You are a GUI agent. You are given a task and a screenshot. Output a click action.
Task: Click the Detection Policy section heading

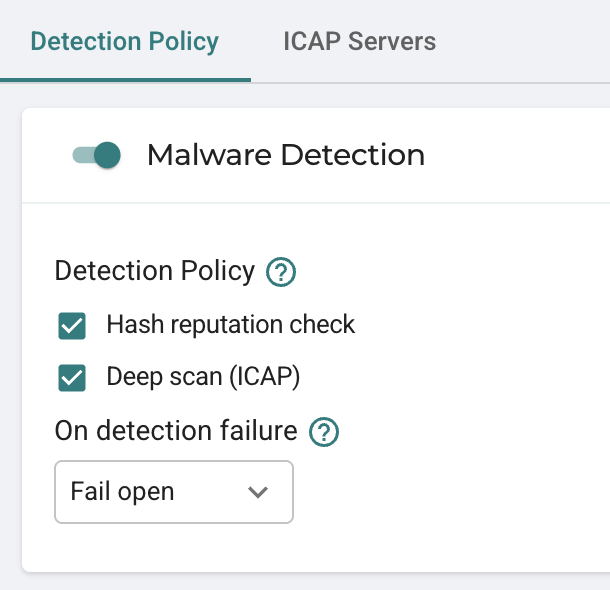[155, 271]
